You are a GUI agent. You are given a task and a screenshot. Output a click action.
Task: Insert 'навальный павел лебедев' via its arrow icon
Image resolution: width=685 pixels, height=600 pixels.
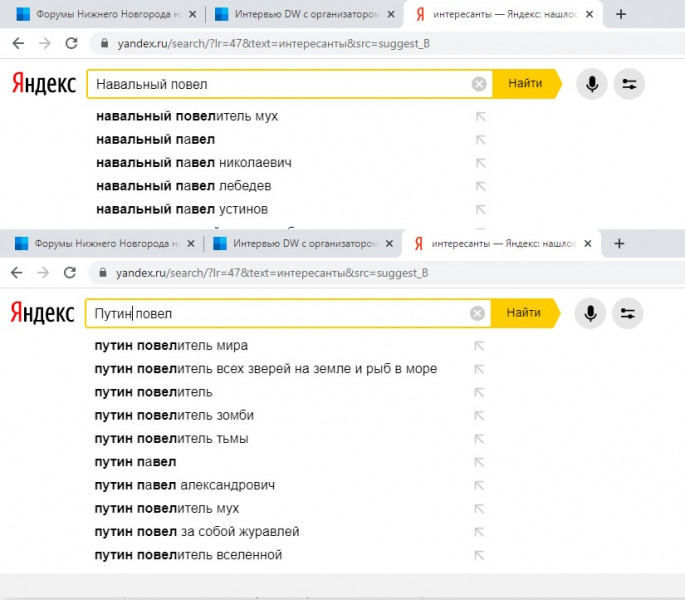point(481,187)
